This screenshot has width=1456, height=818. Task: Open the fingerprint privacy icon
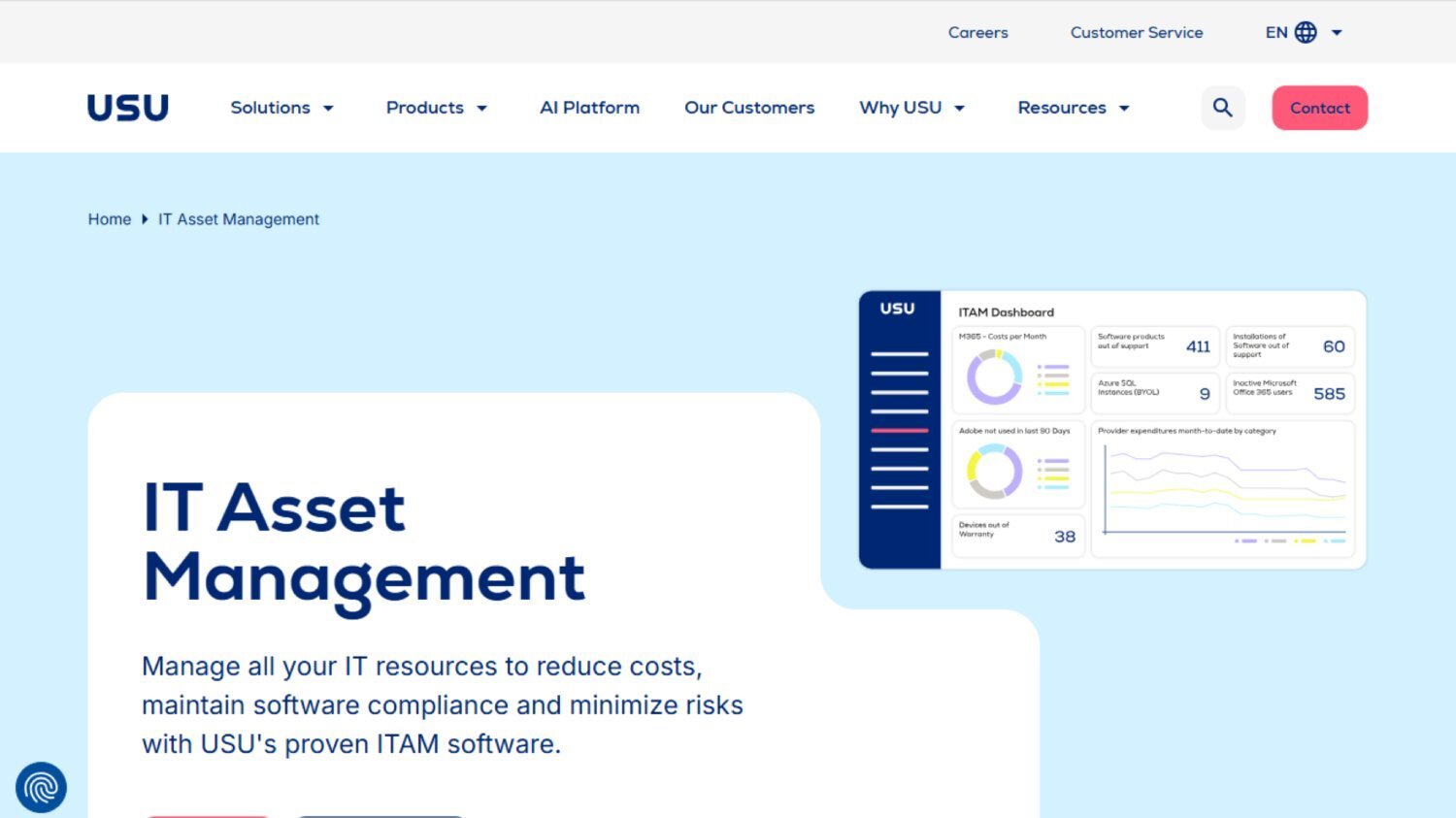[x=40, y=788]
